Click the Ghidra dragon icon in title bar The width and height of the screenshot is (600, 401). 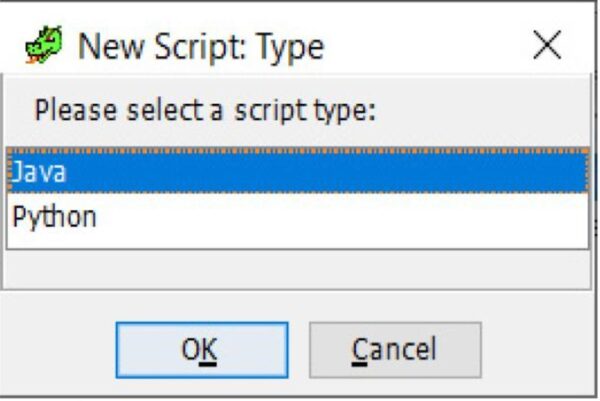[44, 45]
